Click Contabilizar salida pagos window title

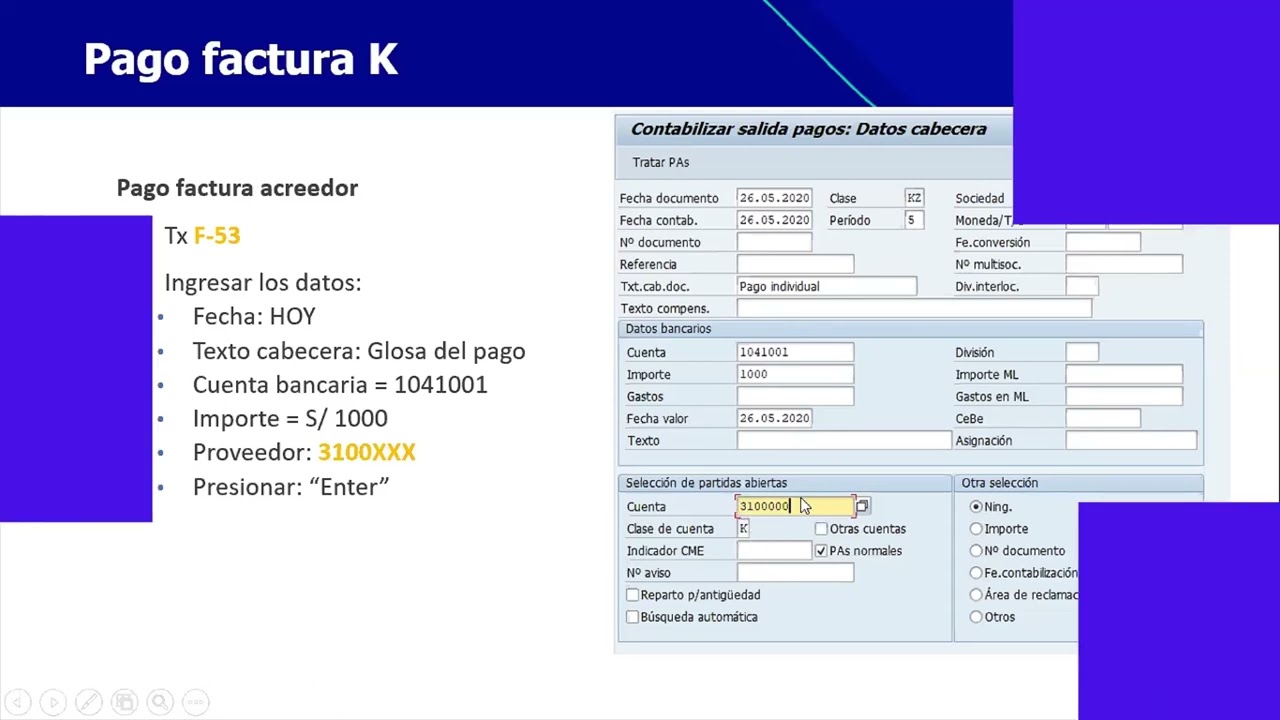point(808,129)
